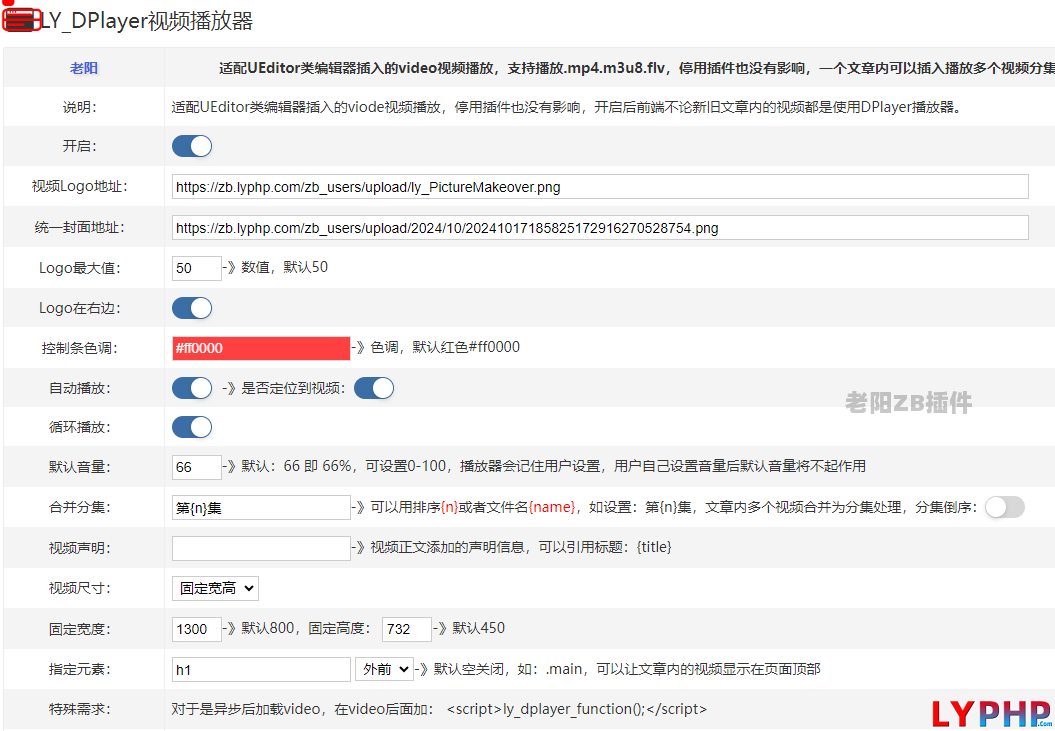Open the 视频尺寸 固定宽高 dropdown

pyautogui.click(x=215, y=589)
